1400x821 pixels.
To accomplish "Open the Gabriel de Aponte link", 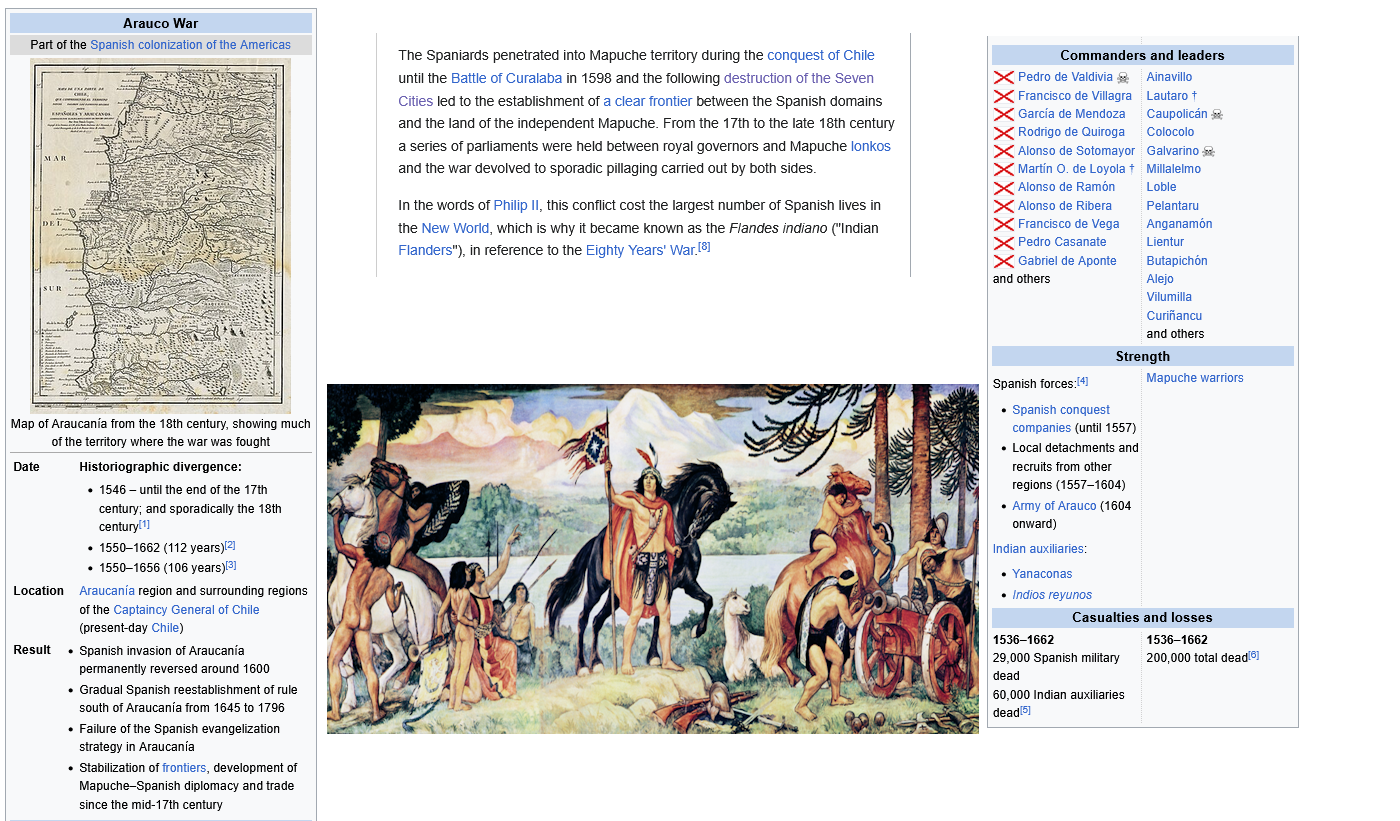I will tap(1067, 261).
